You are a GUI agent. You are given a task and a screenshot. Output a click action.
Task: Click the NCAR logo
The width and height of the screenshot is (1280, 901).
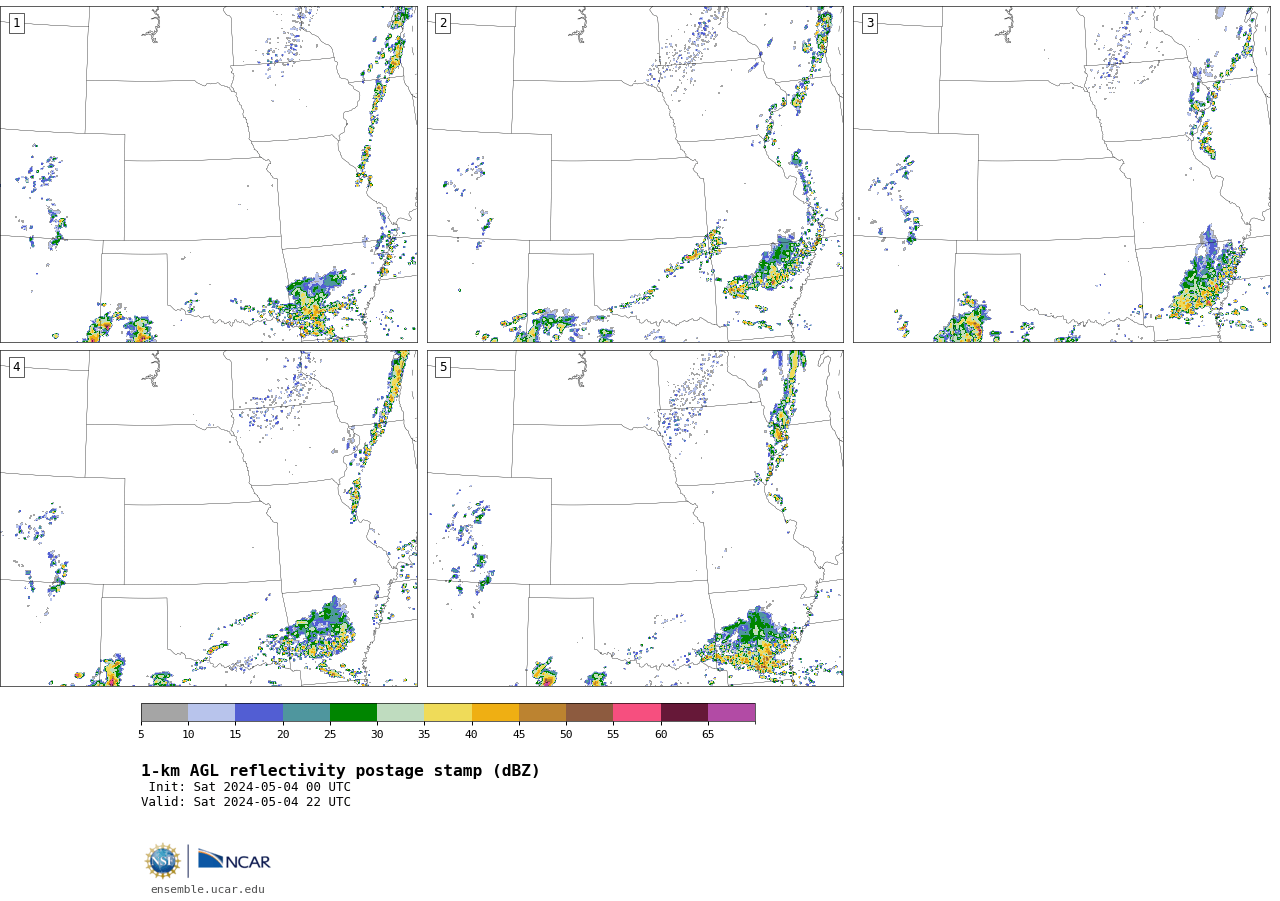coord(234,860)
